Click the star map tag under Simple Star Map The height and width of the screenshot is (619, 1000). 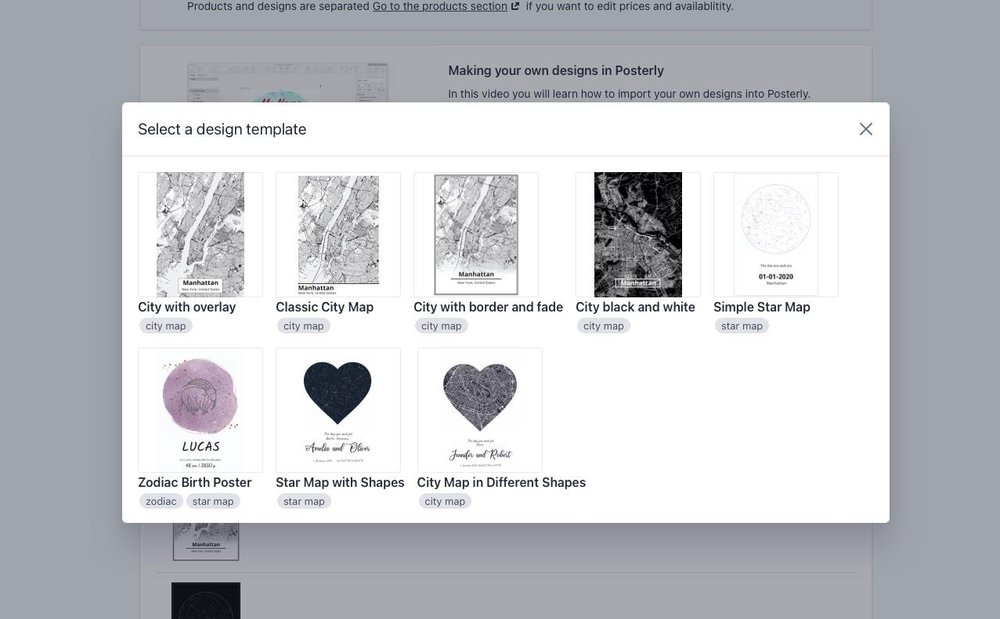741,325
